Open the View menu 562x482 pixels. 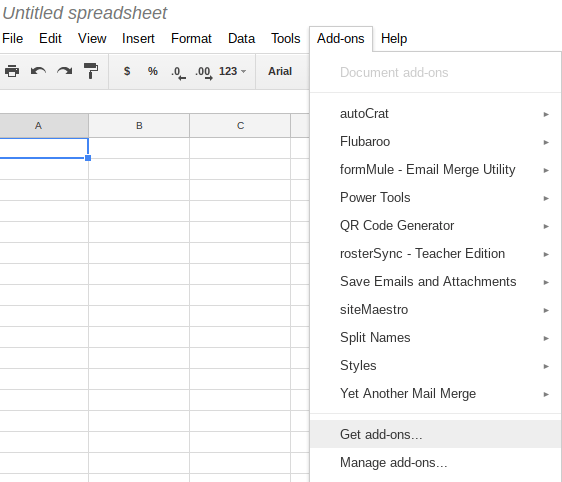tap(92, 38)
